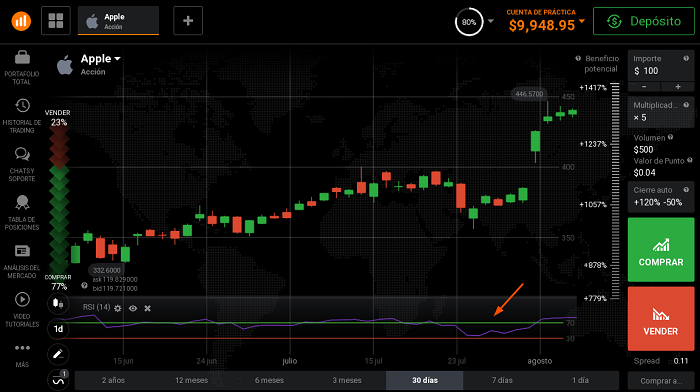Show Cierre auto help icon
The width and height of the screenshot is (700, 392).
pos(686,190)
